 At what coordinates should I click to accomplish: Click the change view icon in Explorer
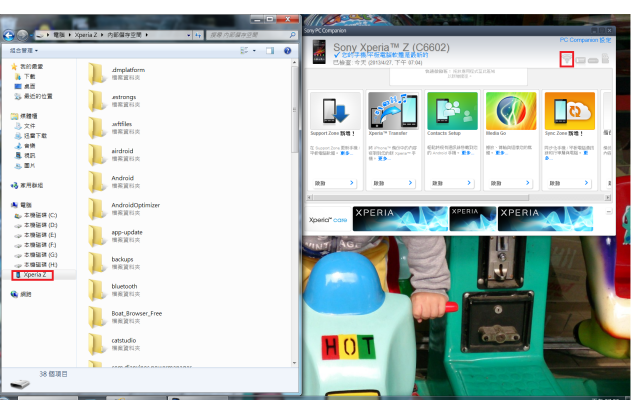click(x=244, y=51)
